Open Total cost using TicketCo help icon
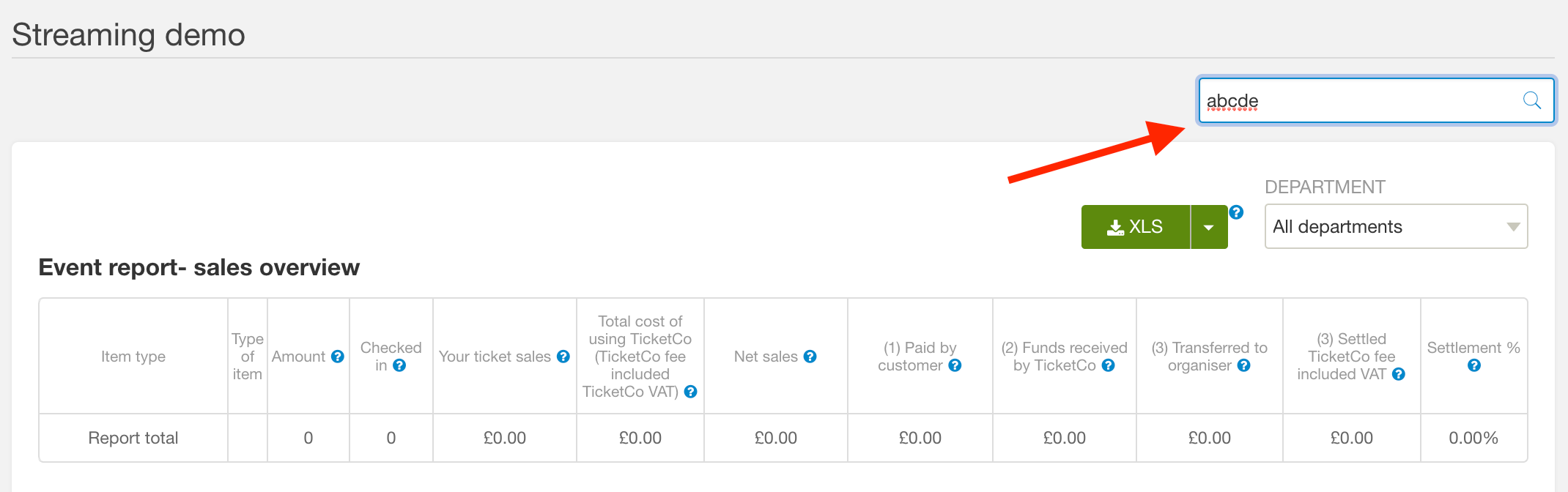1568x492 pixels. click(x=690, y=392)
